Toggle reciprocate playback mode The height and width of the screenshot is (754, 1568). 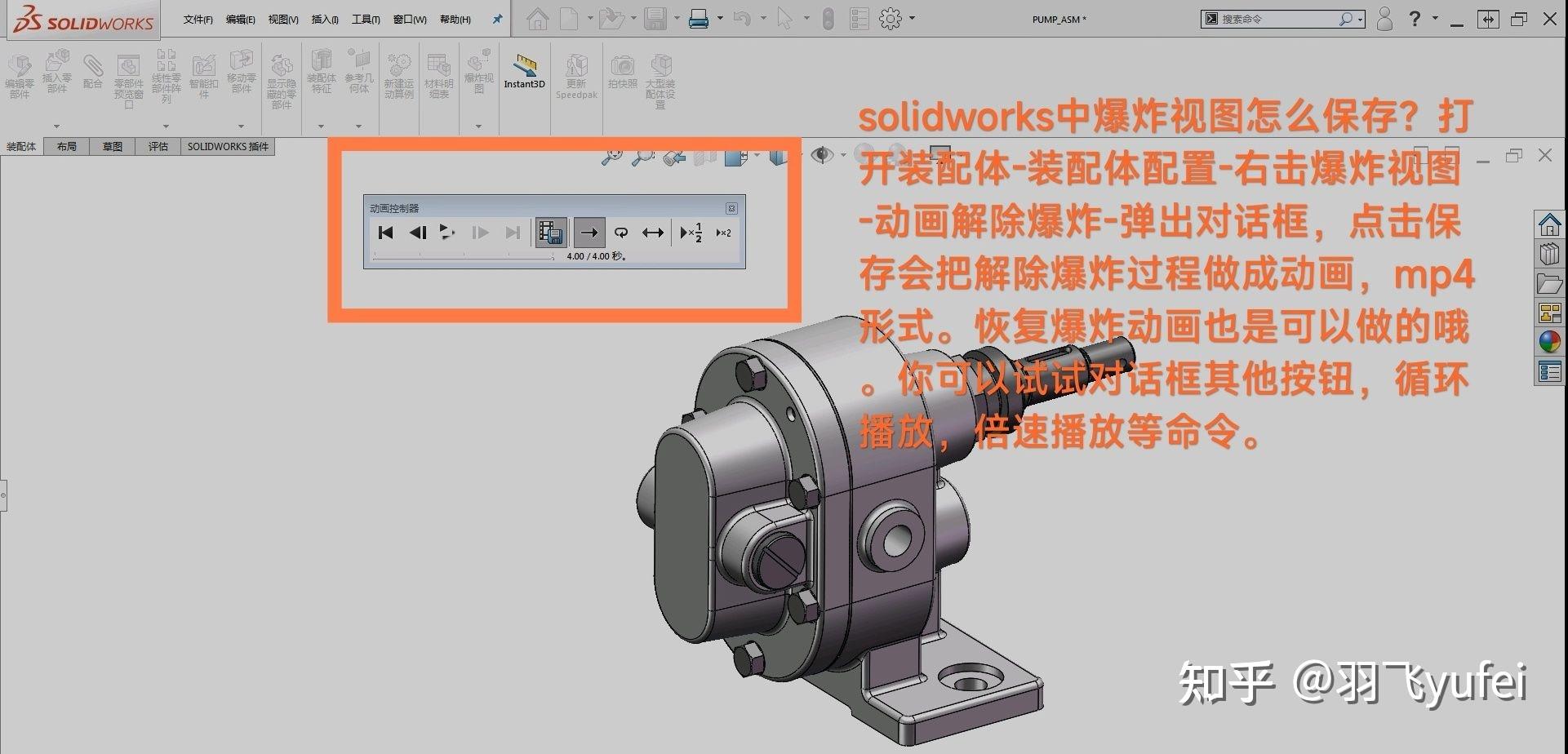[653, 233]
